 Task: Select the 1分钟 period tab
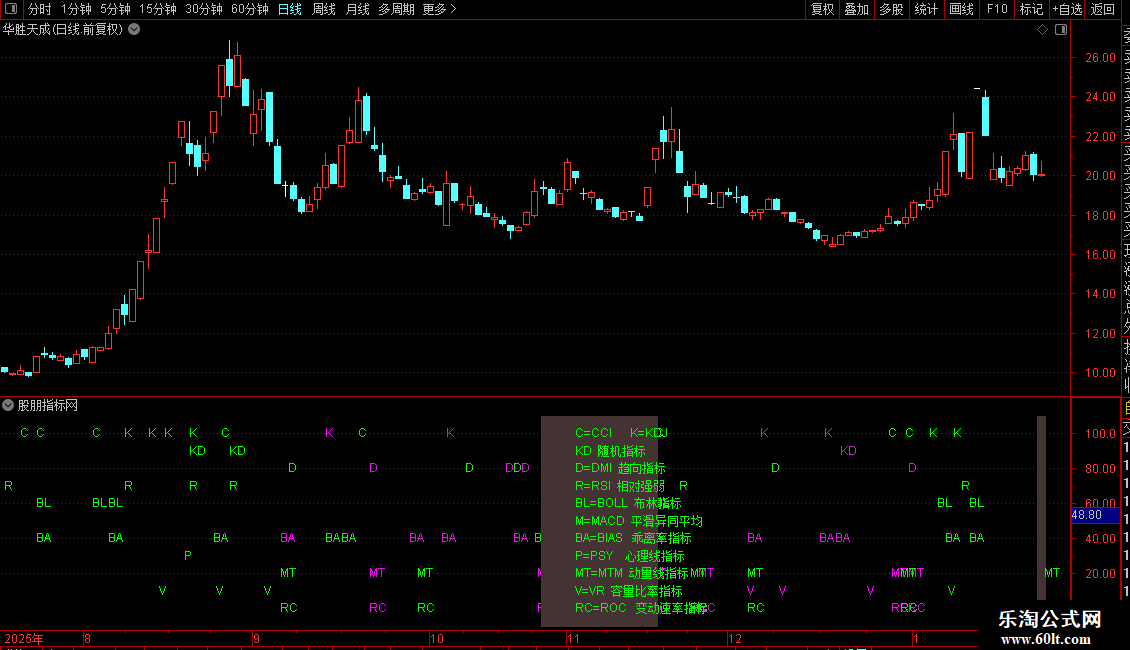click(x=76, y=9)
